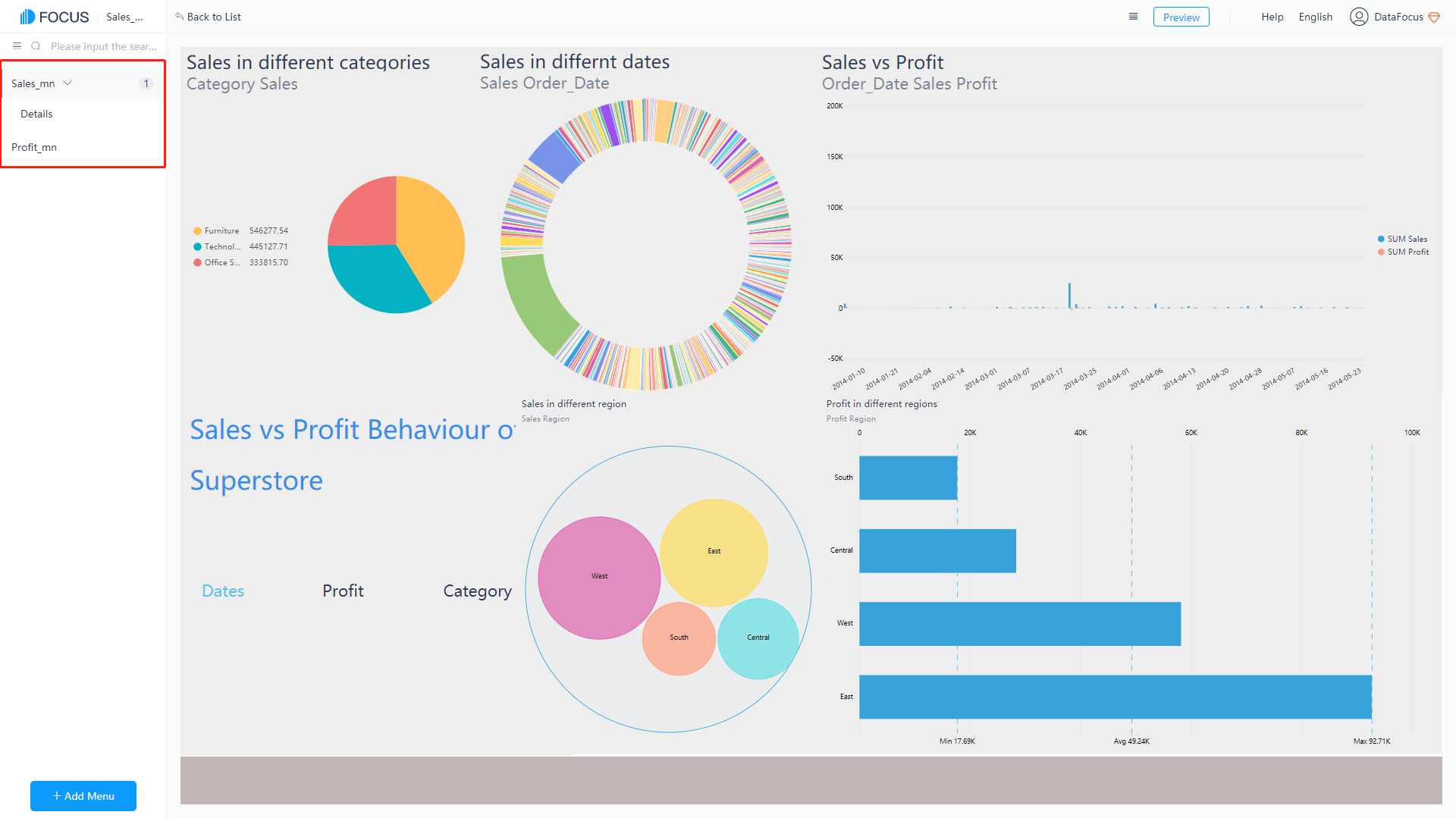Click the Min 17.69K label
Image resolution: width=1456 pixels, height=818 pixels.
click(x=957, y=741)
